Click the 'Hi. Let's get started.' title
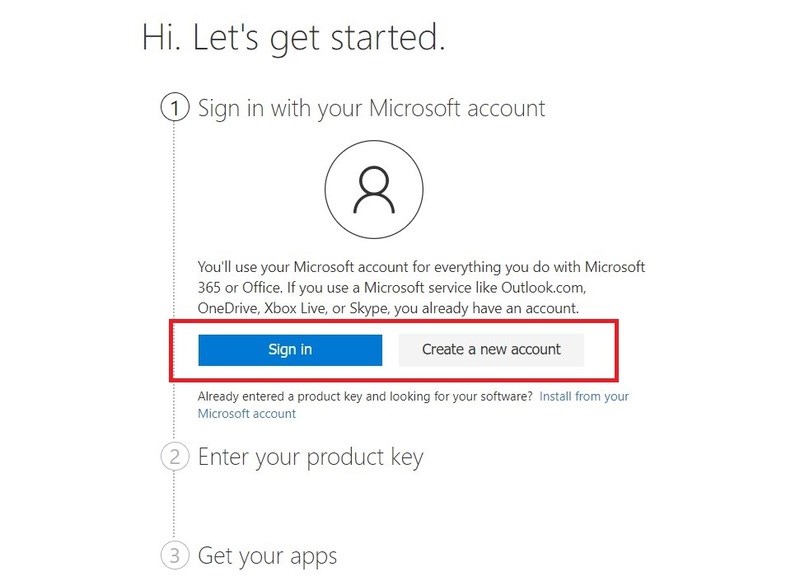The image size is (800, 586). pos(294,38)
